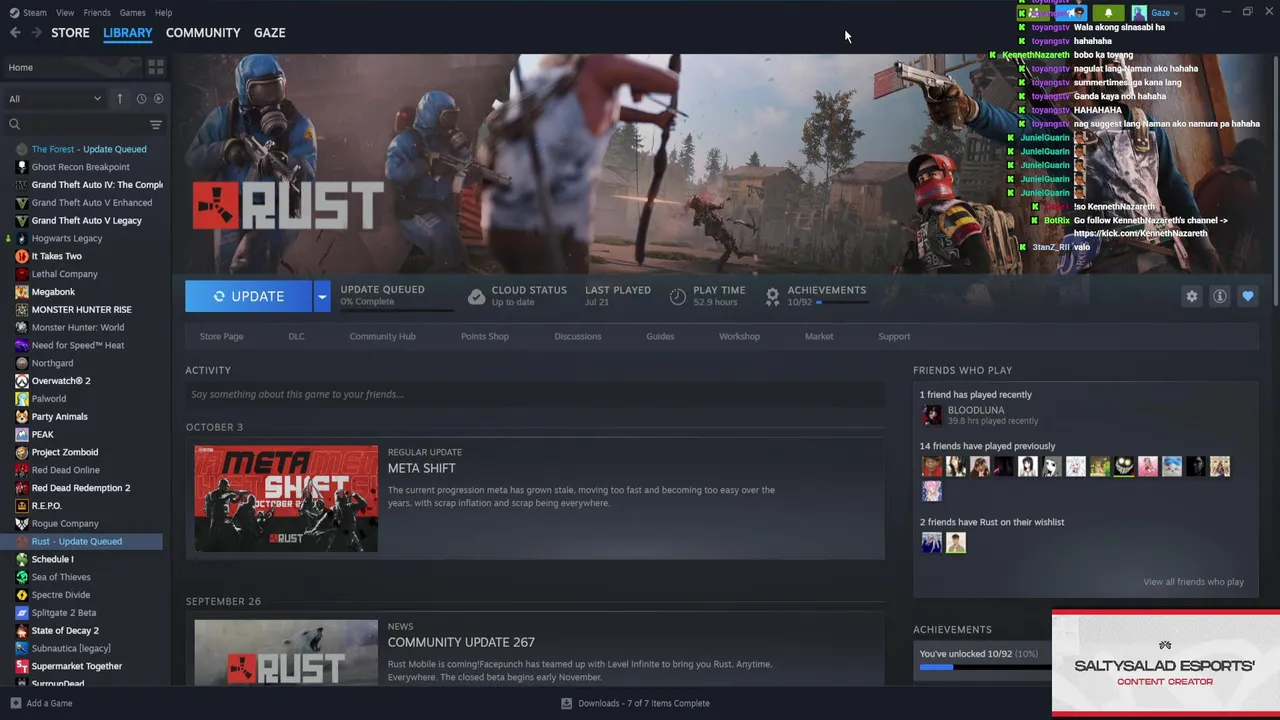Select Sea of Thieves game icon
The image size is (1280, 720).
tap(22, 577)
